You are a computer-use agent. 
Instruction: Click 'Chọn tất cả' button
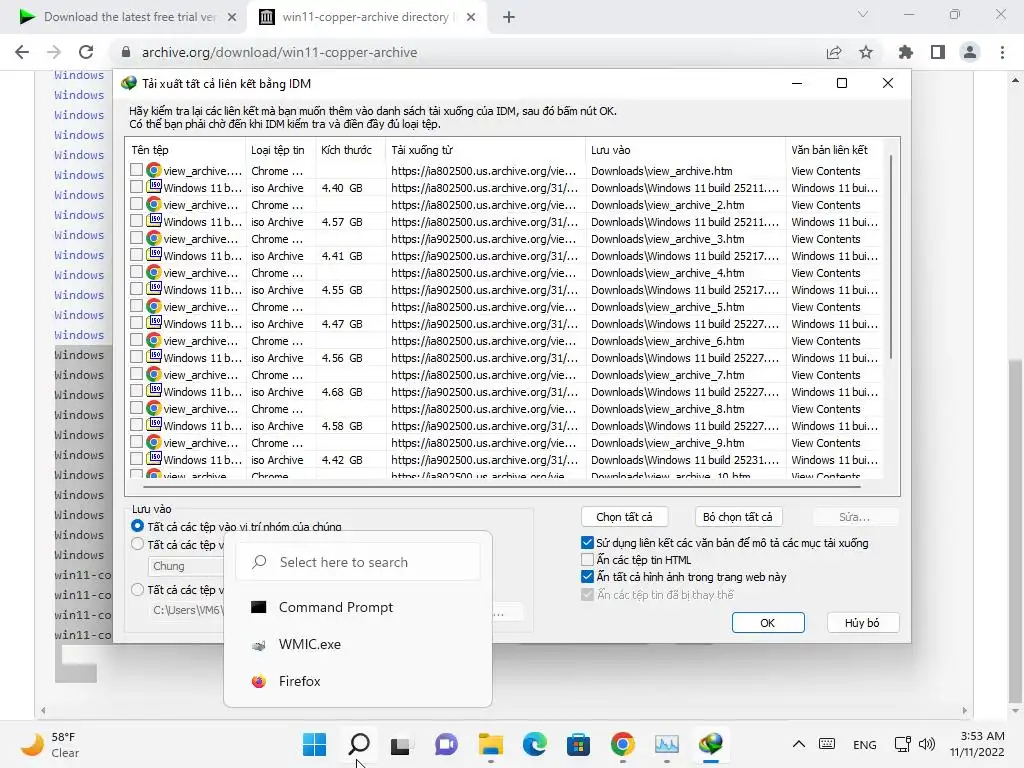[624, 517]
